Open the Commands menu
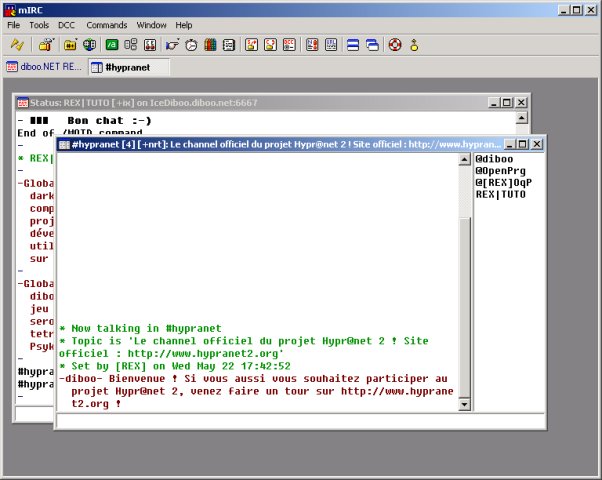Image resolution: width=602 pixels, height=480 pixels. click(106, 24)
